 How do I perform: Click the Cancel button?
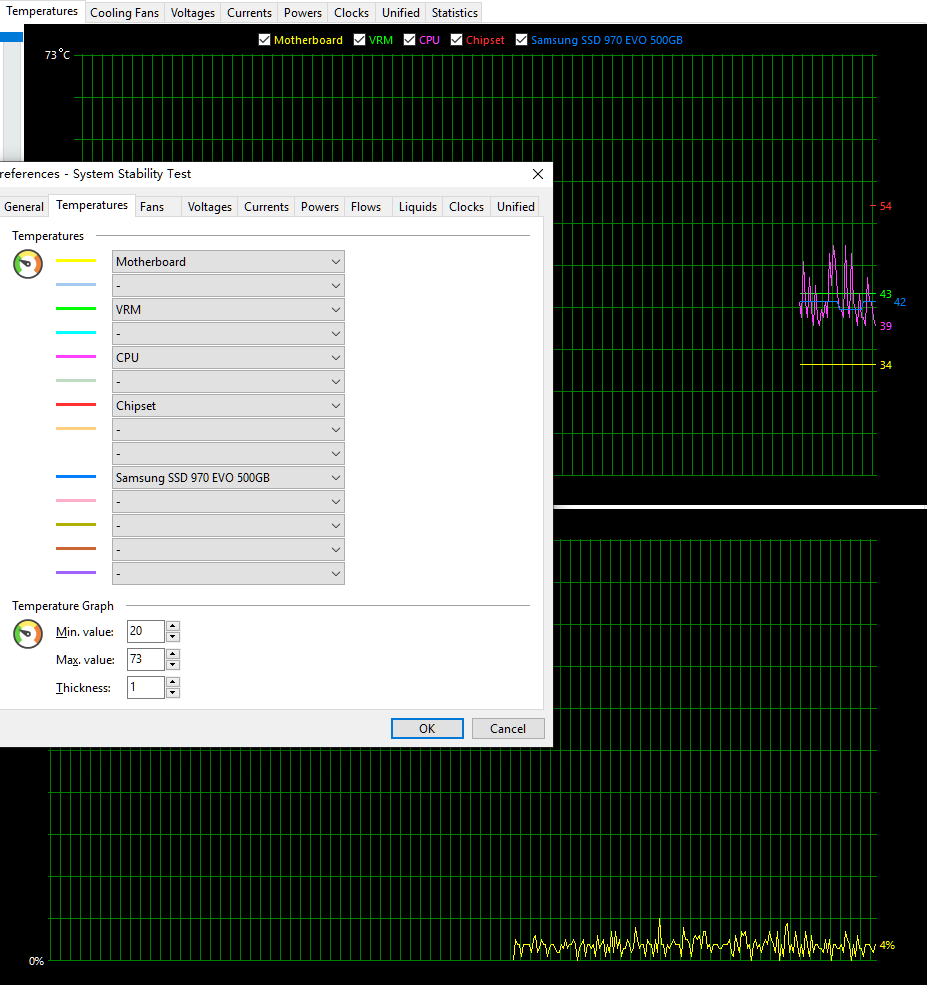pyautogui.click(x=507, y=729)
